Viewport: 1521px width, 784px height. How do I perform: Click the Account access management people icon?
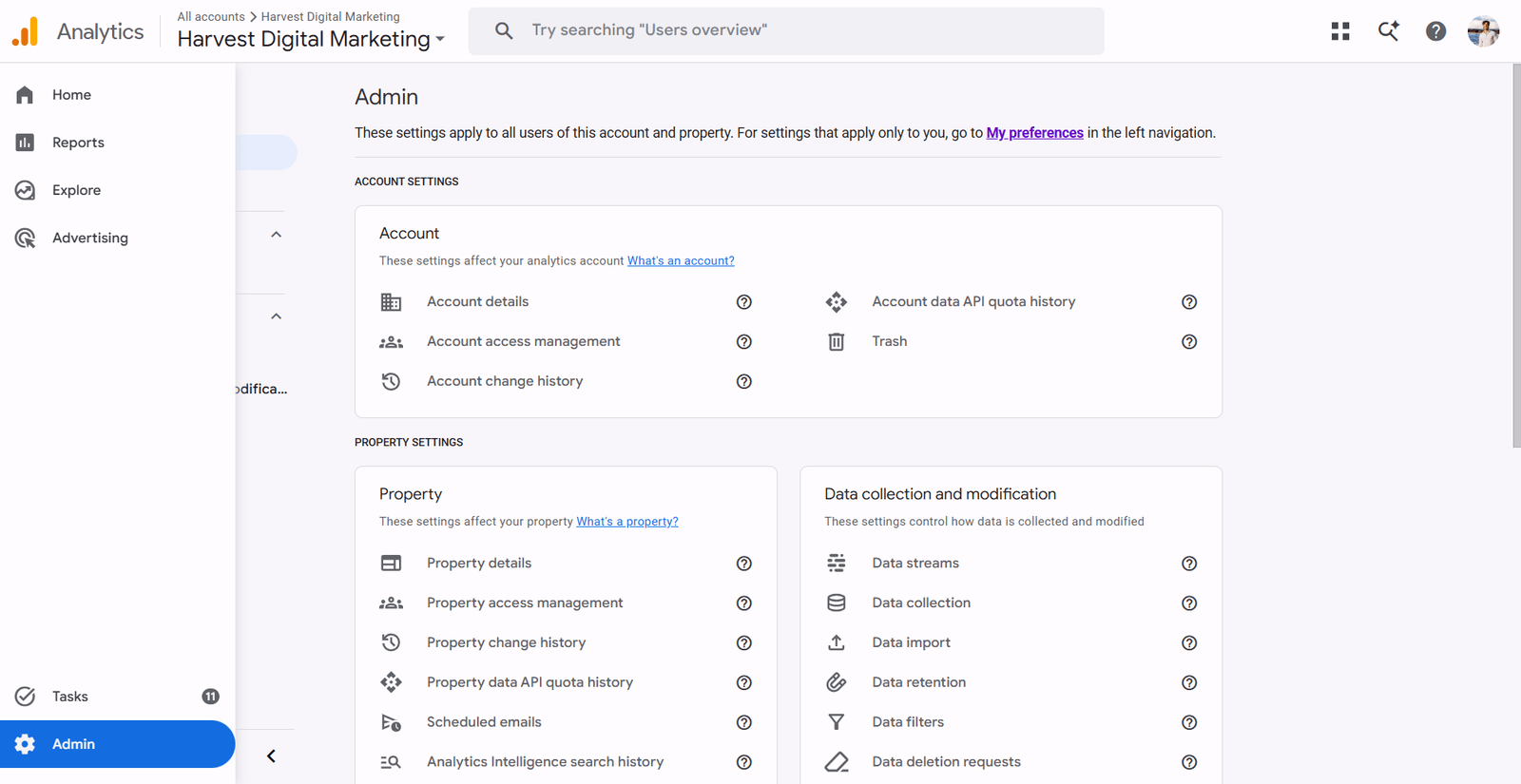[x=391, y=342]
